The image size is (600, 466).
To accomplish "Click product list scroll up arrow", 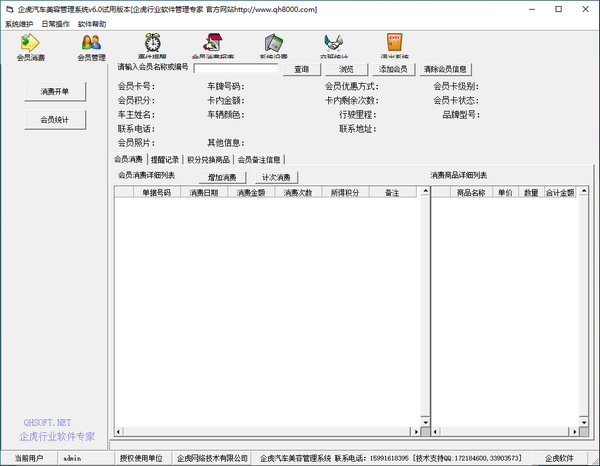I will 584,191.
